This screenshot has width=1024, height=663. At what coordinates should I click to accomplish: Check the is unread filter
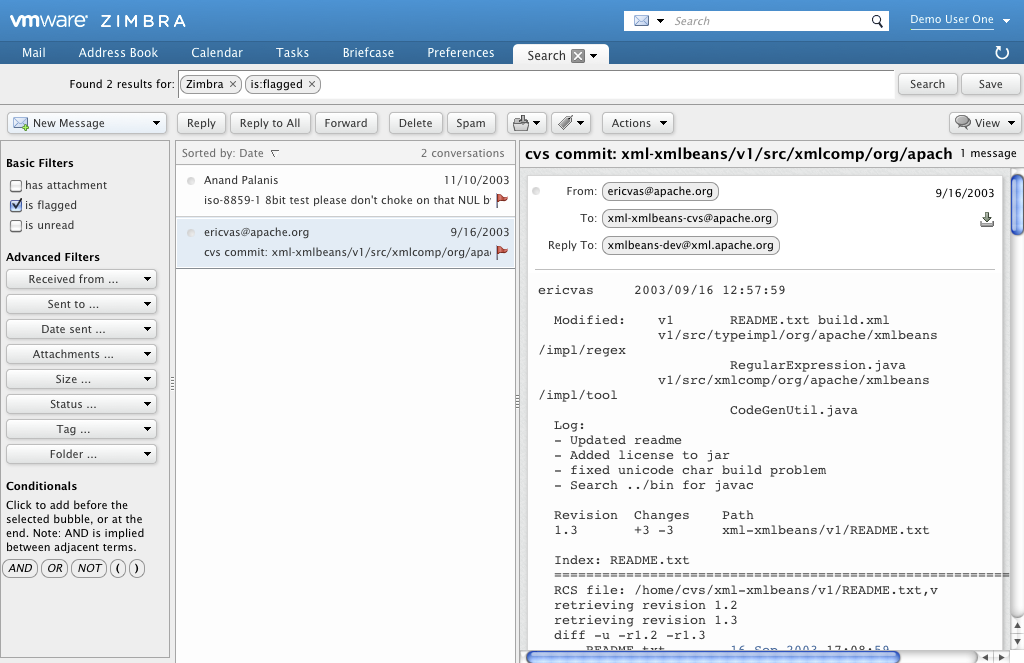tap(16, 226)
